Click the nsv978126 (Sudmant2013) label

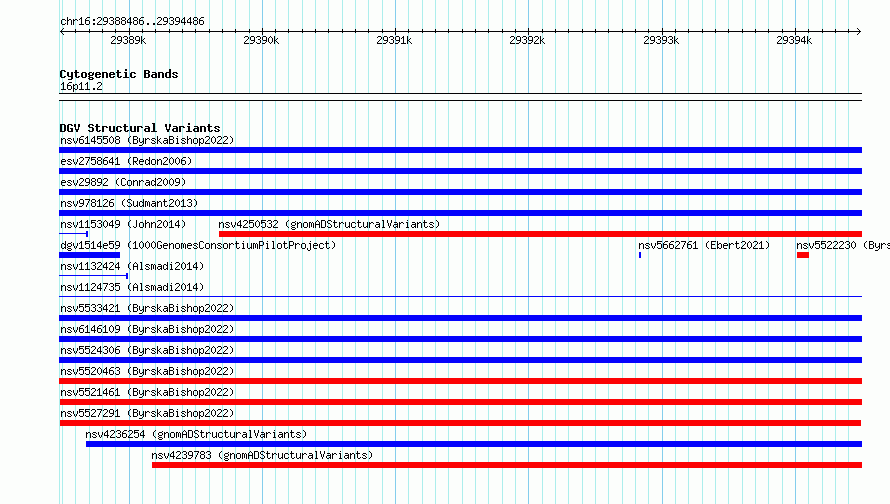click(129, 203)
